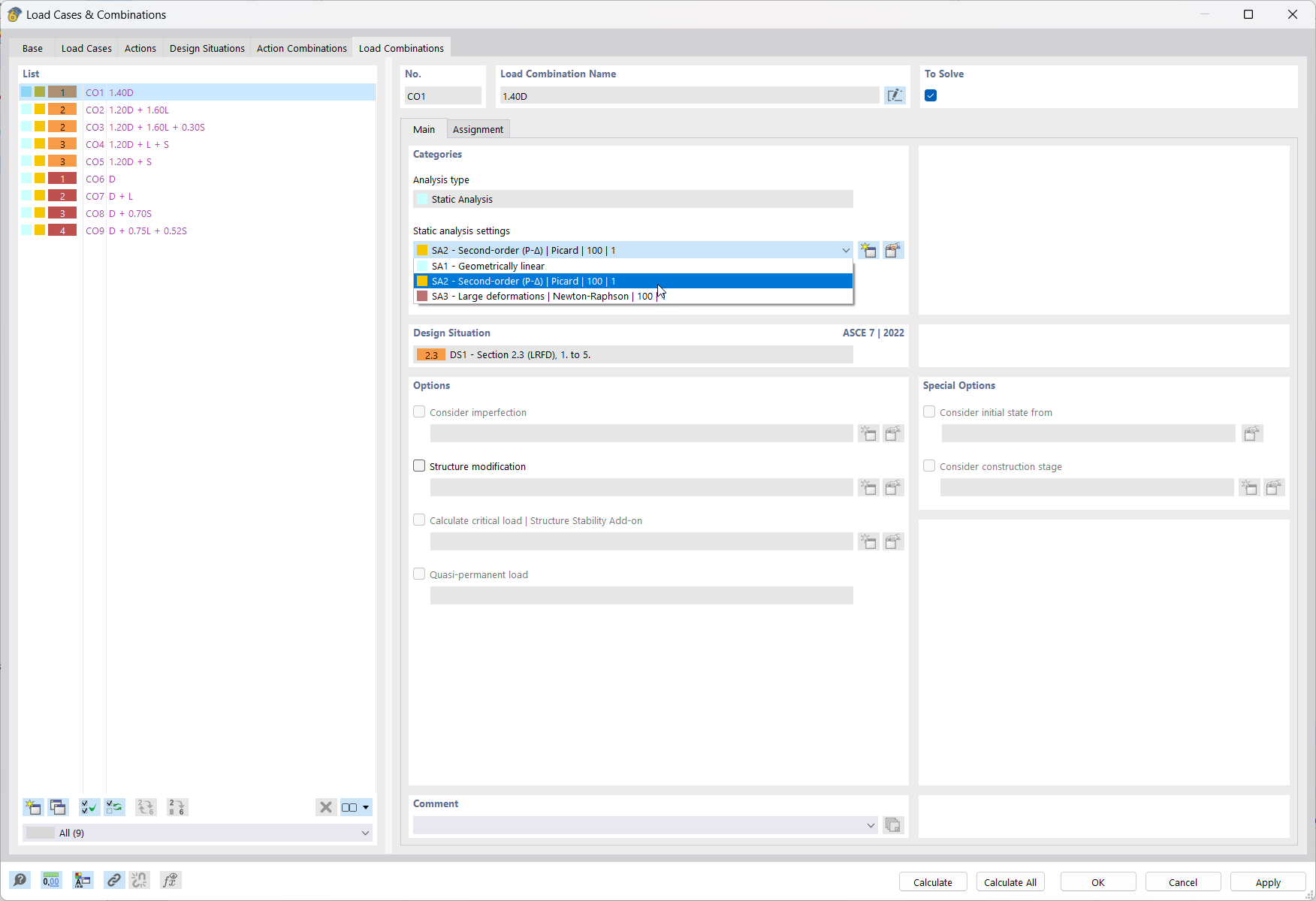Open the Design Situations tab

[x=207, y=48]
